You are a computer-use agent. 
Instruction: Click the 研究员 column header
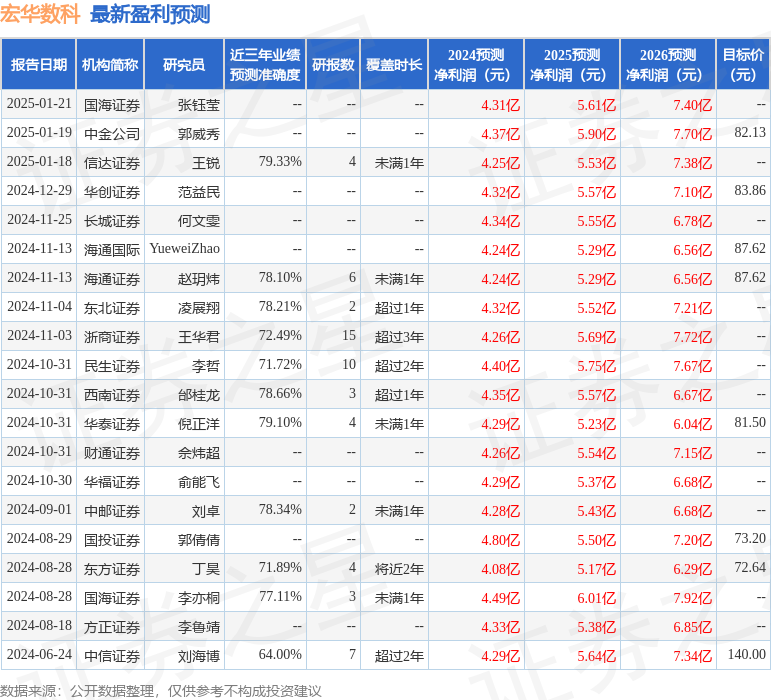click(x=184, y=65)
